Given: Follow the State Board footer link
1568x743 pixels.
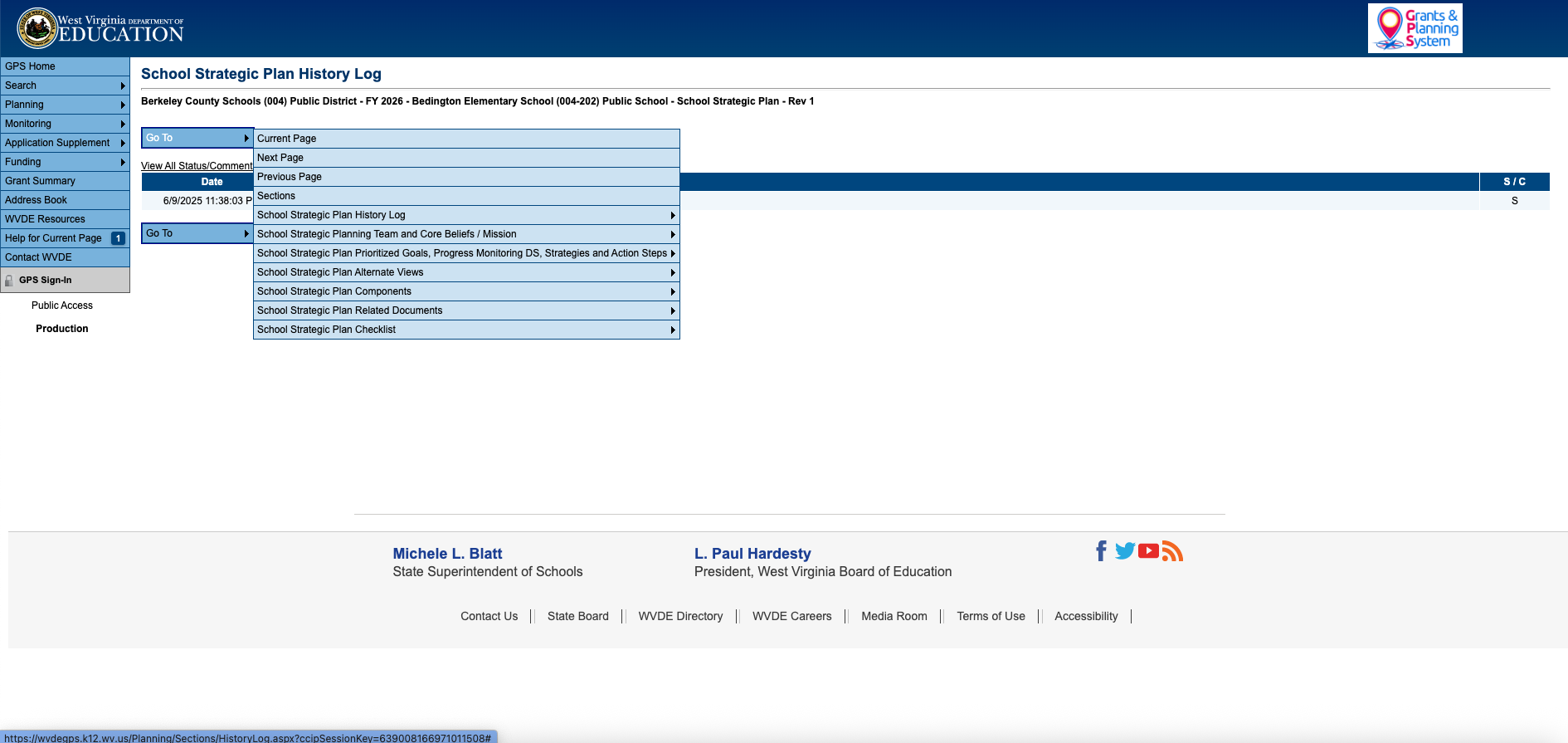Looking at the screenshot, I should pyautogui.click(x=577, y=616).
